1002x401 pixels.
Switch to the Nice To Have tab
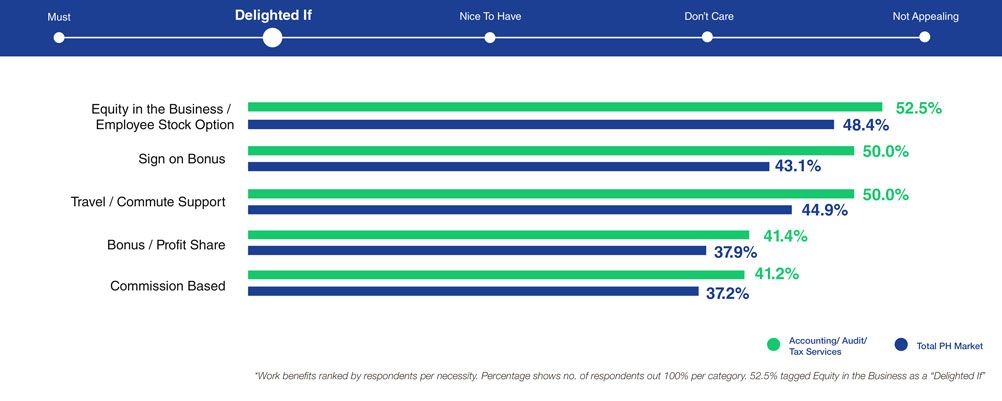coord(490,16)
